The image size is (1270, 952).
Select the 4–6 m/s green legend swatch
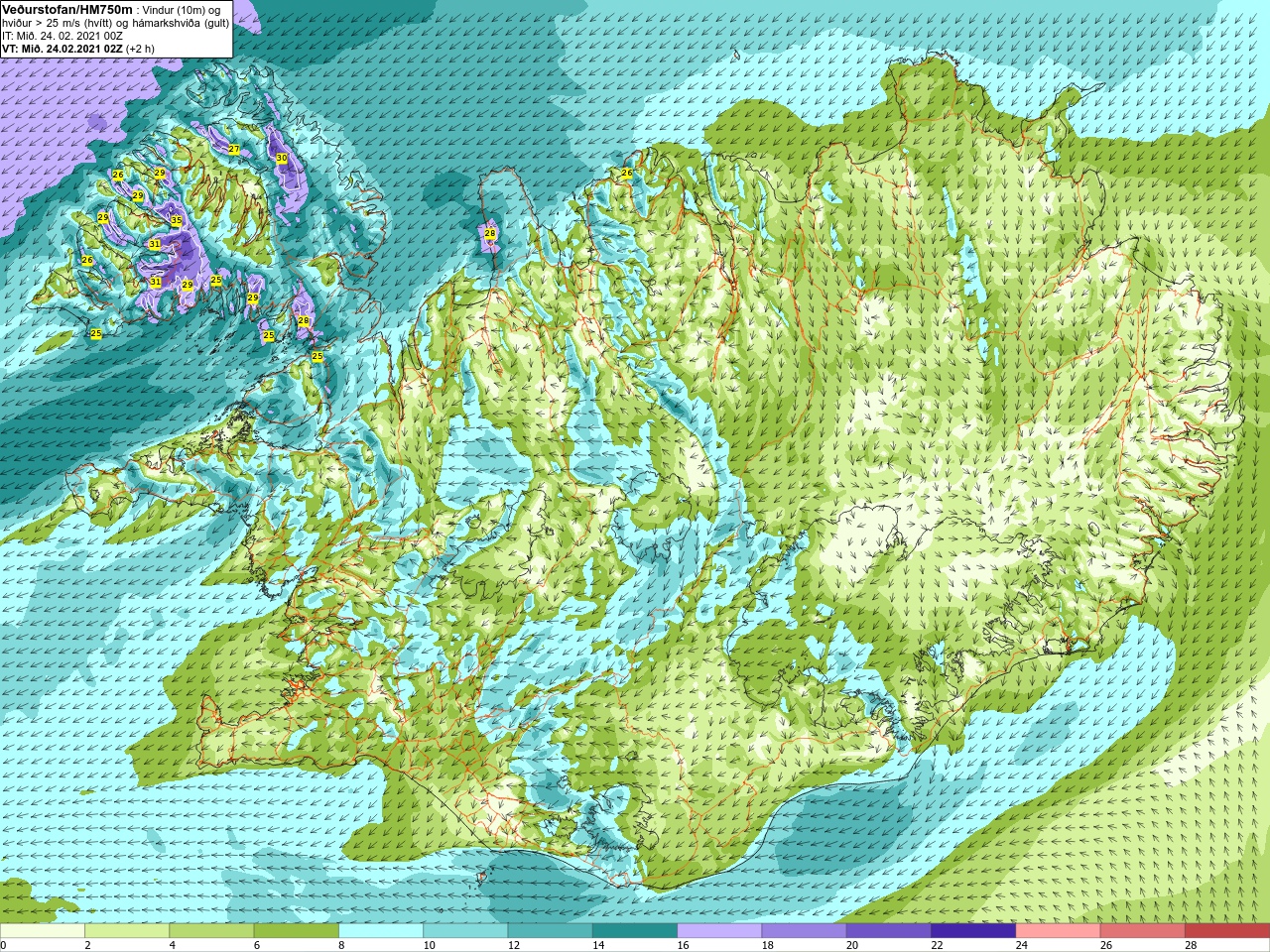pos(211,931)
